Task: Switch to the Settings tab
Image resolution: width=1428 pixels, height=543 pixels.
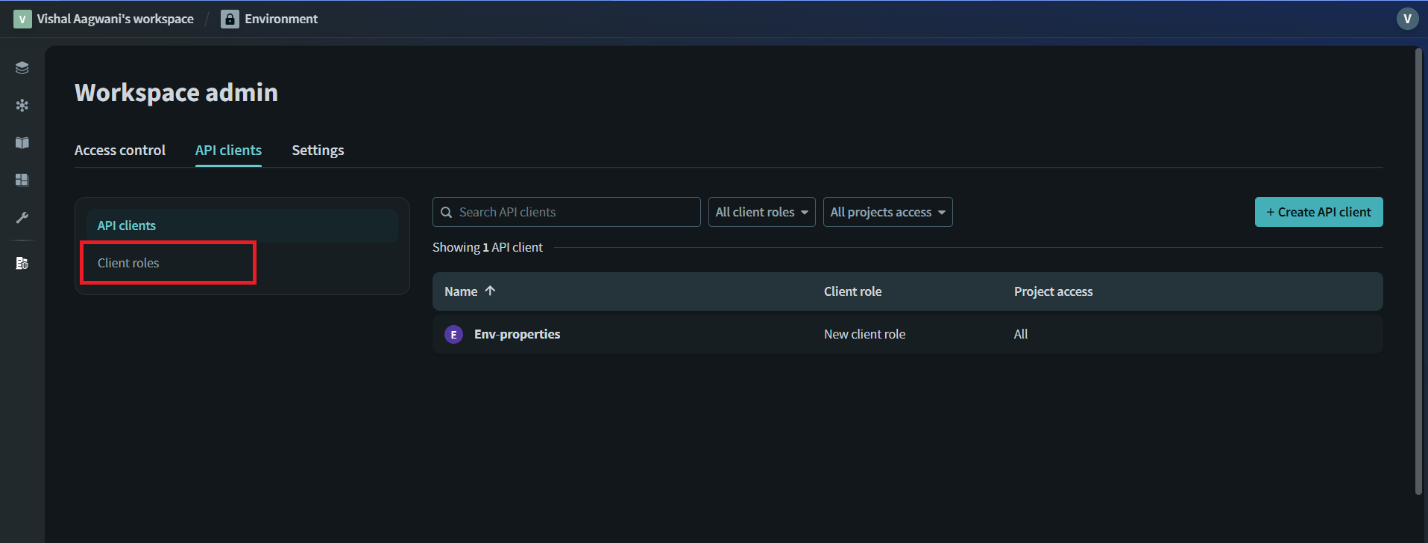Action: (x=318, y=150)
